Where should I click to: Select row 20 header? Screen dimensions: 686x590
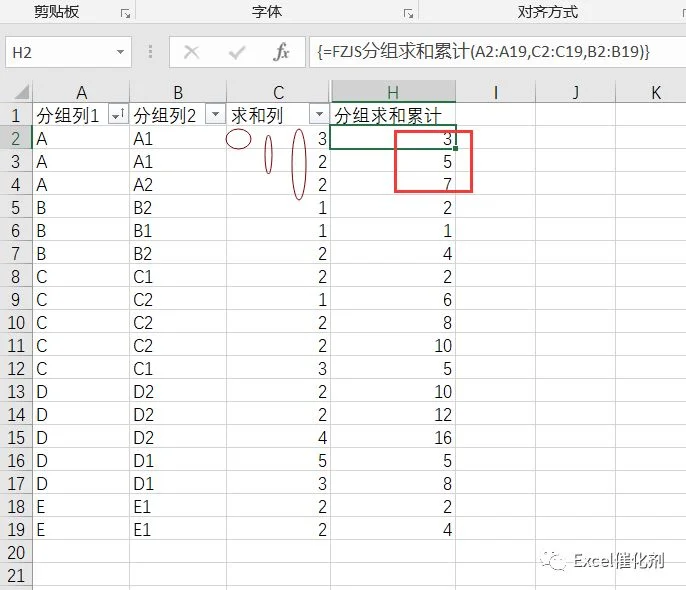[16, 553]
